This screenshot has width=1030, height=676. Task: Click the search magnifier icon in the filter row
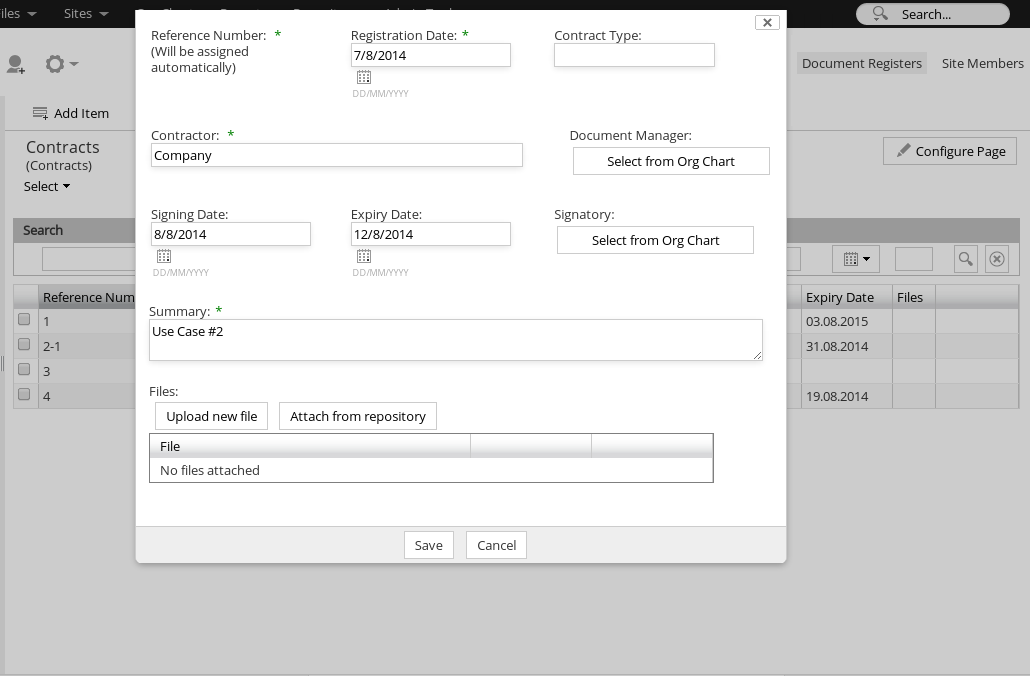click(965, 259)
